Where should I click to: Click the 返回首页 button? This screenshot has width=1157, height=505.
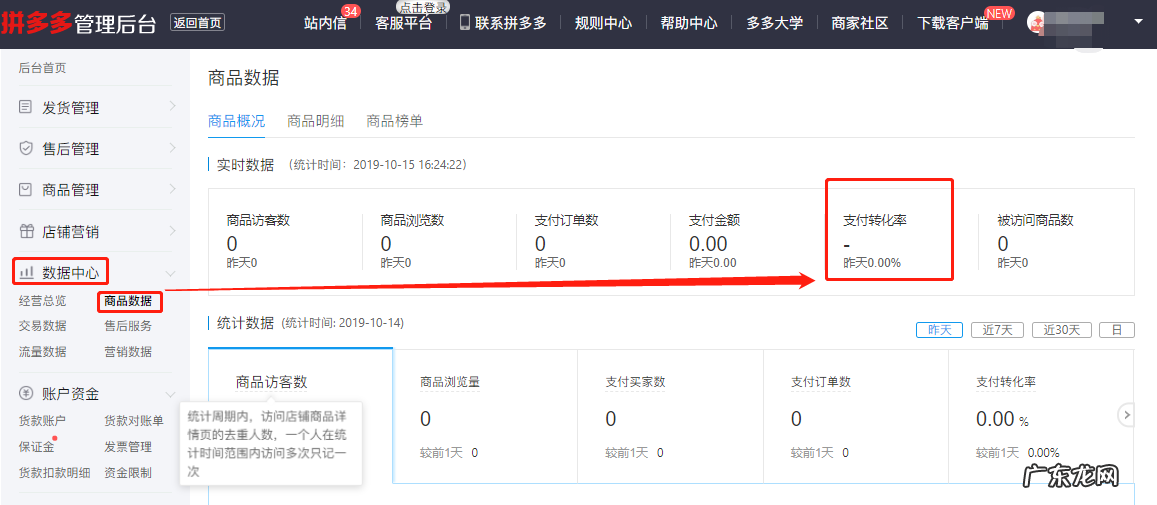pyautogui.click(x=198, y=22)
